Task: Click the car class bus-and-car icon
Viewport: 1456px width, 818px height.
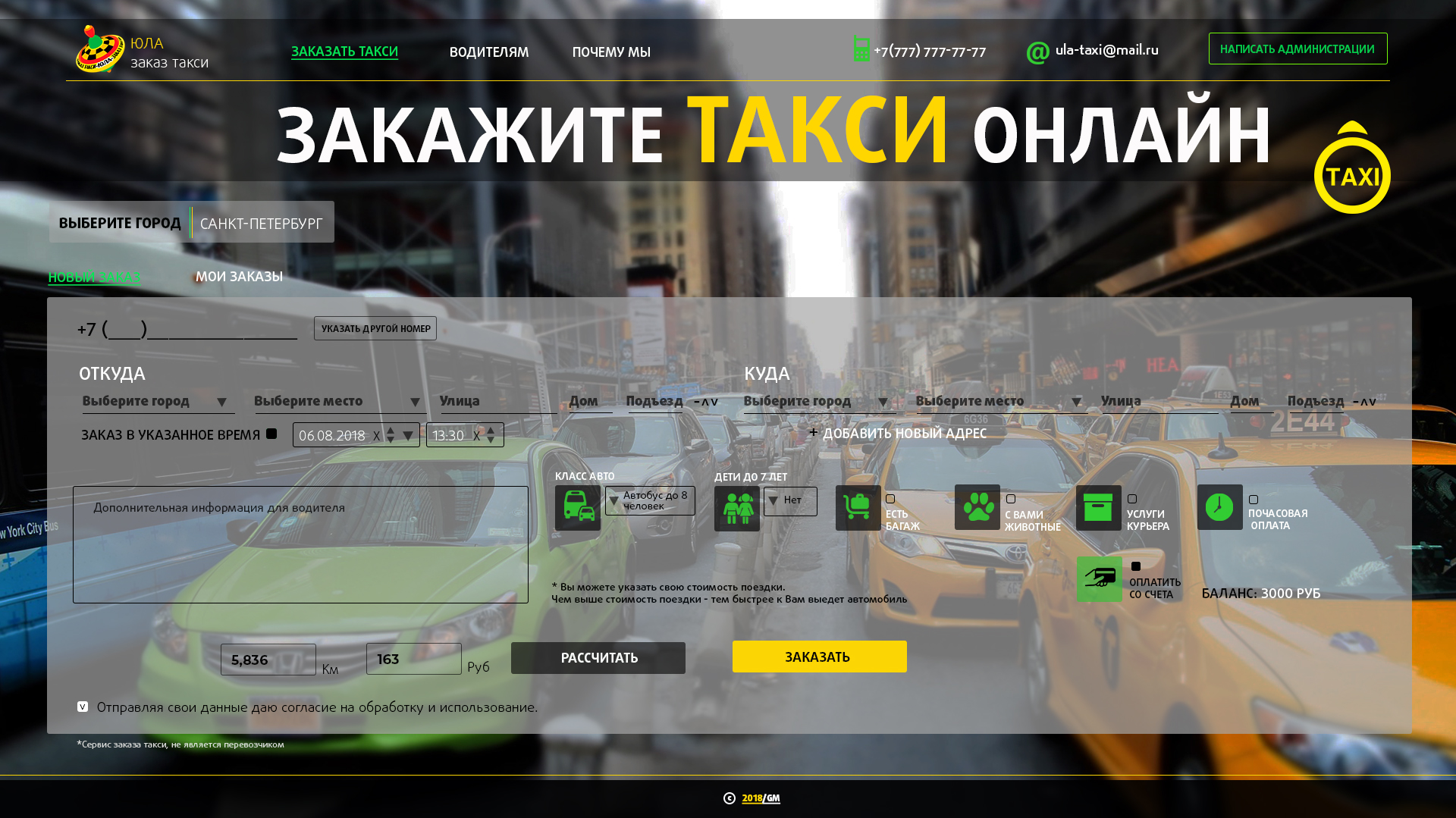Action: click(x=578, y=508)
